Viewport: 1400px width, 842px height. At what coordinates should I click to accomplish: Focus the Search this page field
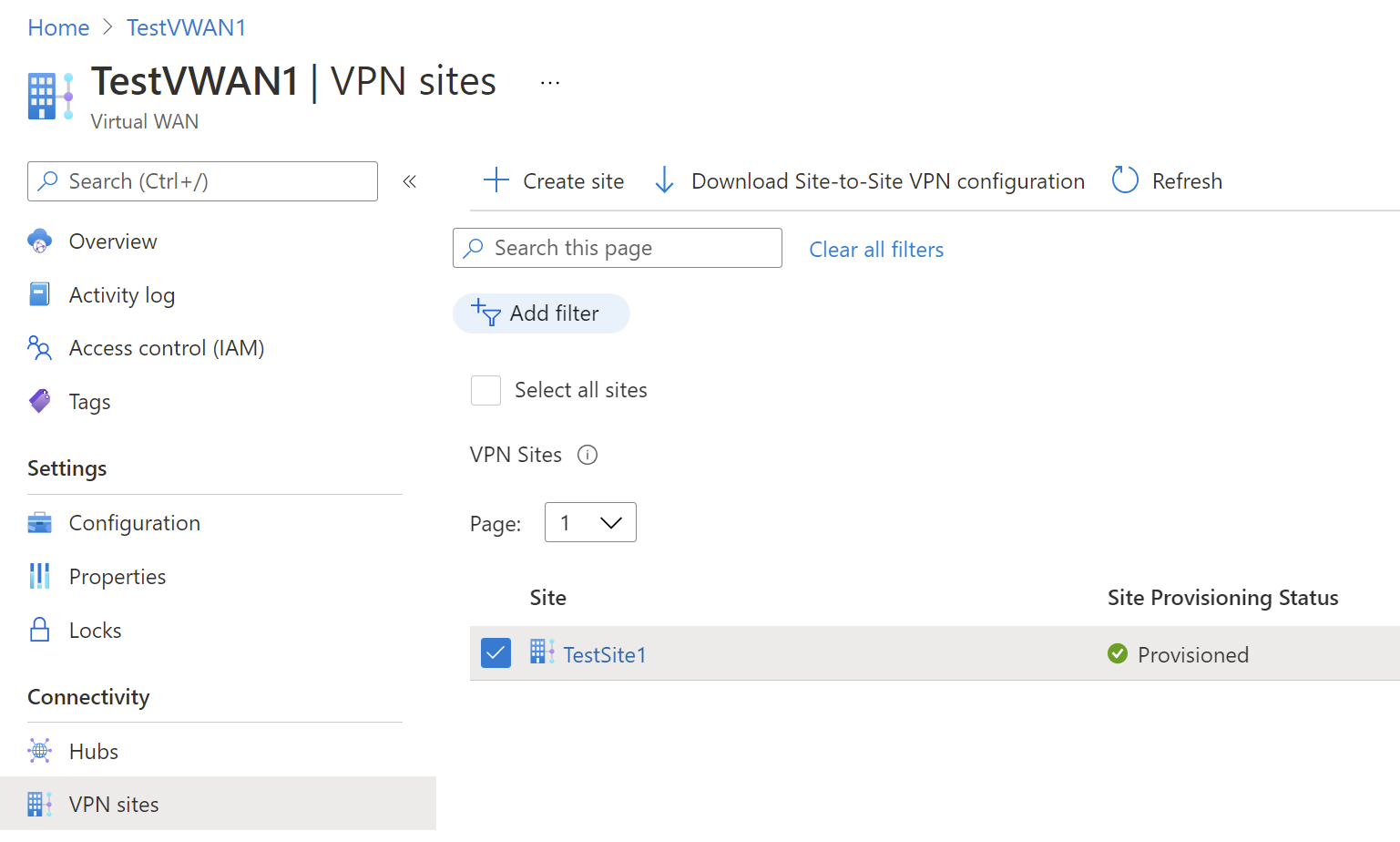pyautogui.click(x=628, y=248)
